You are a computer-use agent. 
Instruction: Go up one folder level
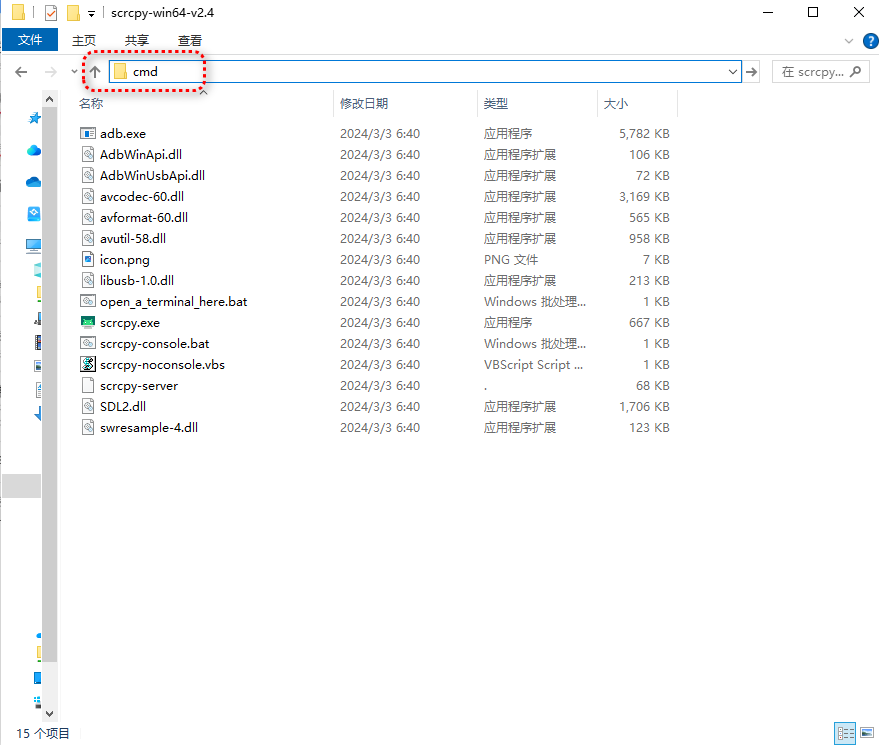pos(95,72)
